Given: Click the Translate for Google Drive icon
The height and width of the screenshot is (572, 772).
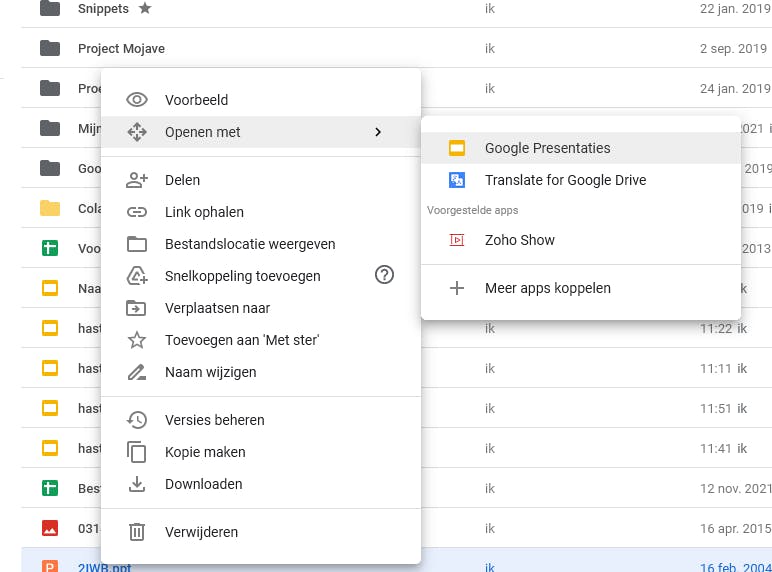Looking at the screenshot, I should pyautogui.click(x=457, y=180).
